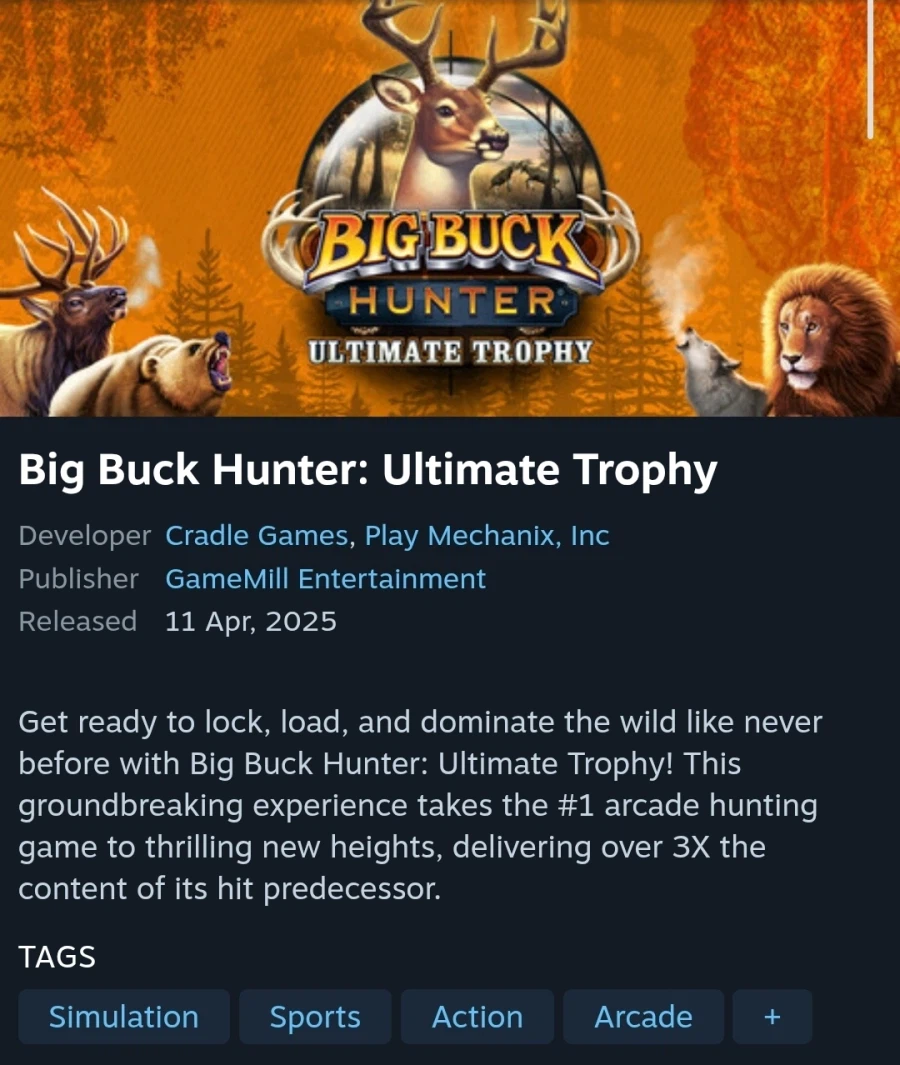The image size is (900, 1065).
Task: Click the howling wolf artwork in the banner
Action: (720, 374)
